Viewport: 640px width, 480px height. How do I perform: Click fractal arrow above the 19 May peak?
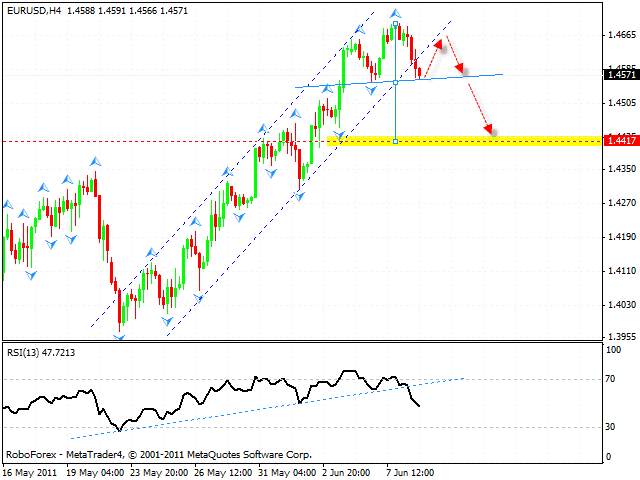click(x=95, y=160)
